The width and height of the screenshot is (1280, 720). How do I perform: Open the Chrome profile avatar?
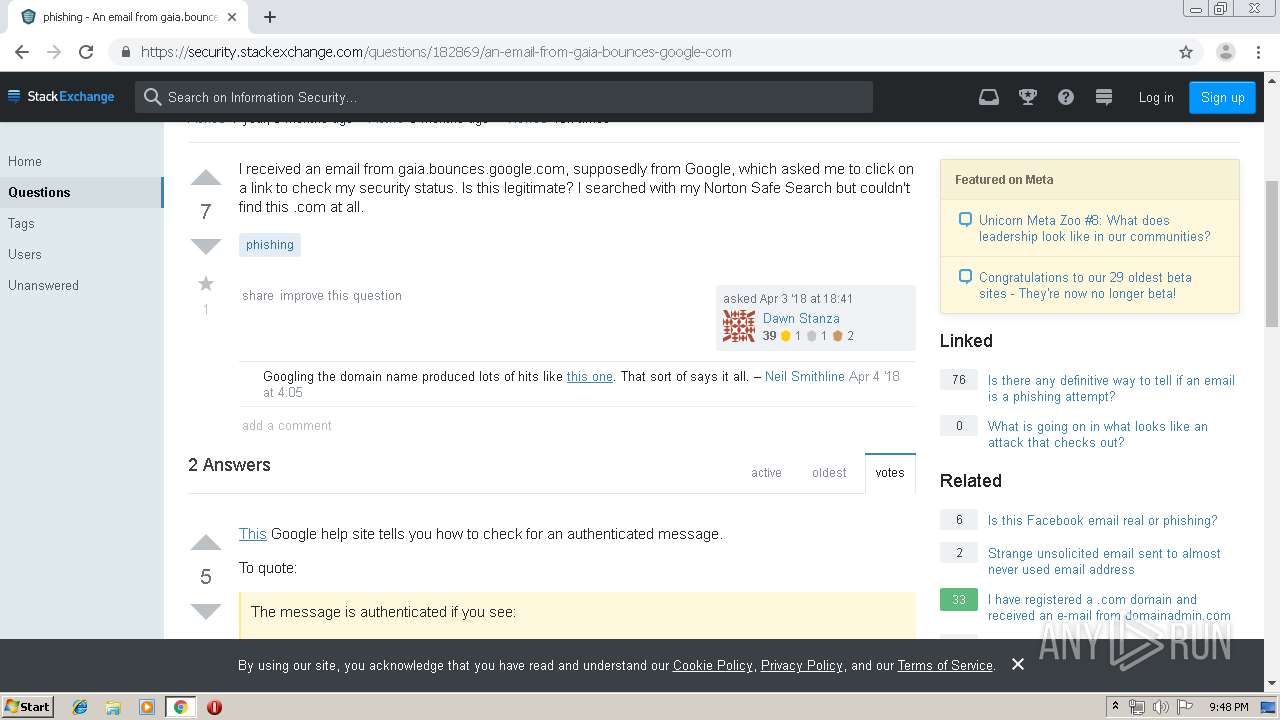(1225, 52)
